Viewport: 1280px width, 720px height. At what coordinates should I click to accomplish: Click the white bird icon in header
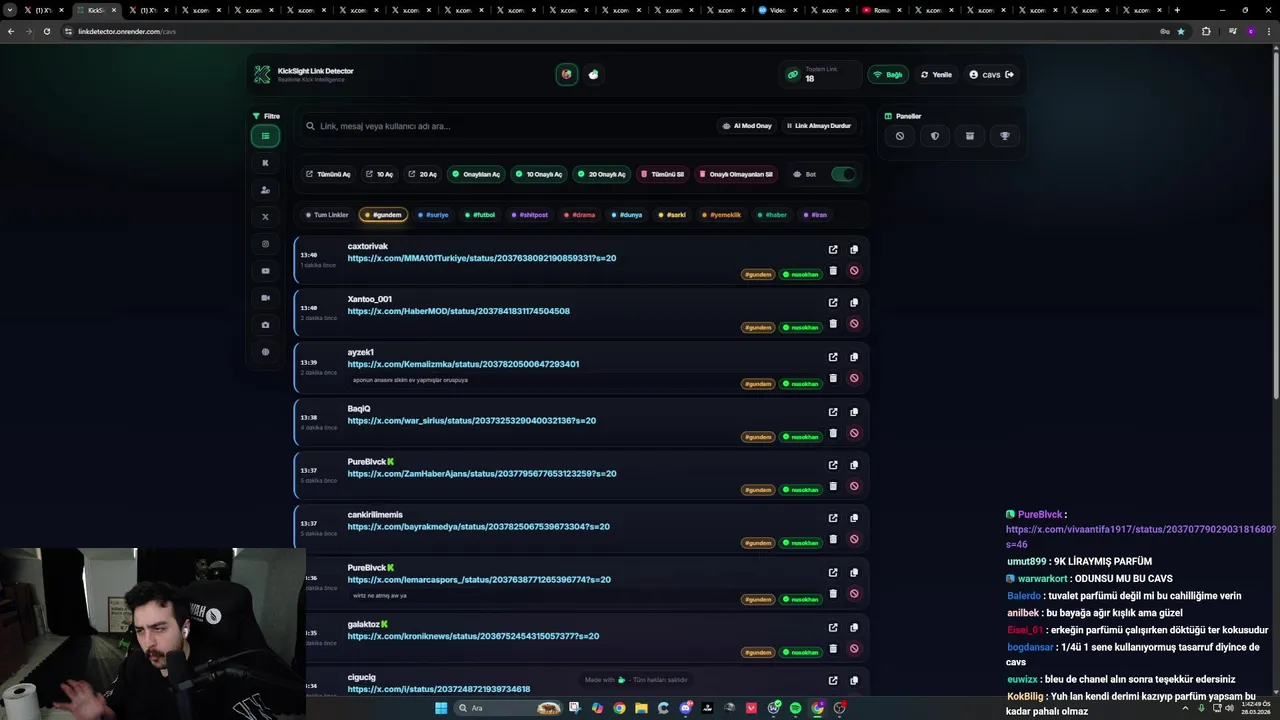click(x=594, y=74)
